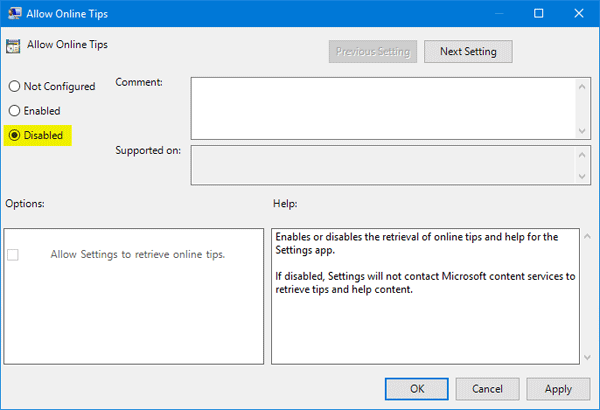This screenshot has height=410, width=600.
Task: Select the Disabled radio button
Action: click(x=14, y=135)
